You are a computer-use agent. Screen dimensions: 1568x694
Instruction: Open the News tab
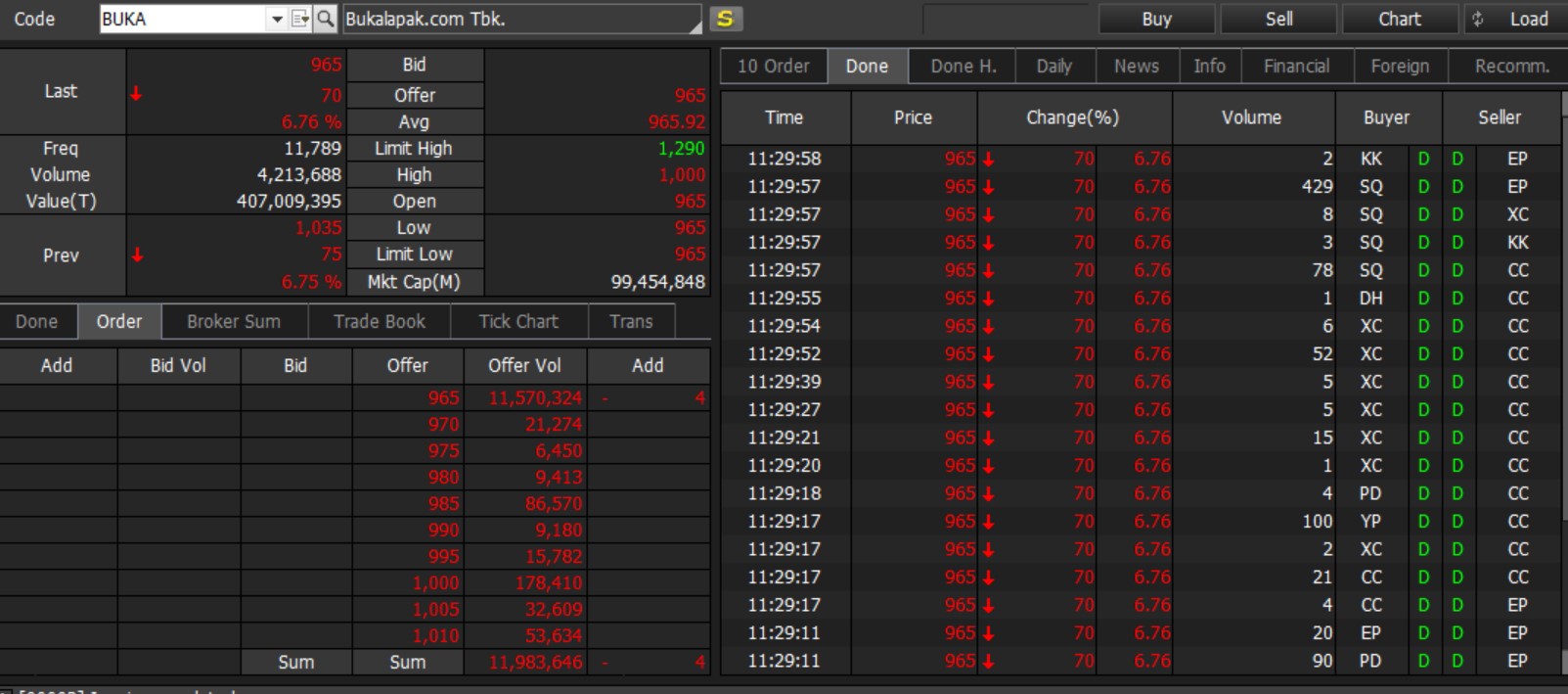point(1137,66)
